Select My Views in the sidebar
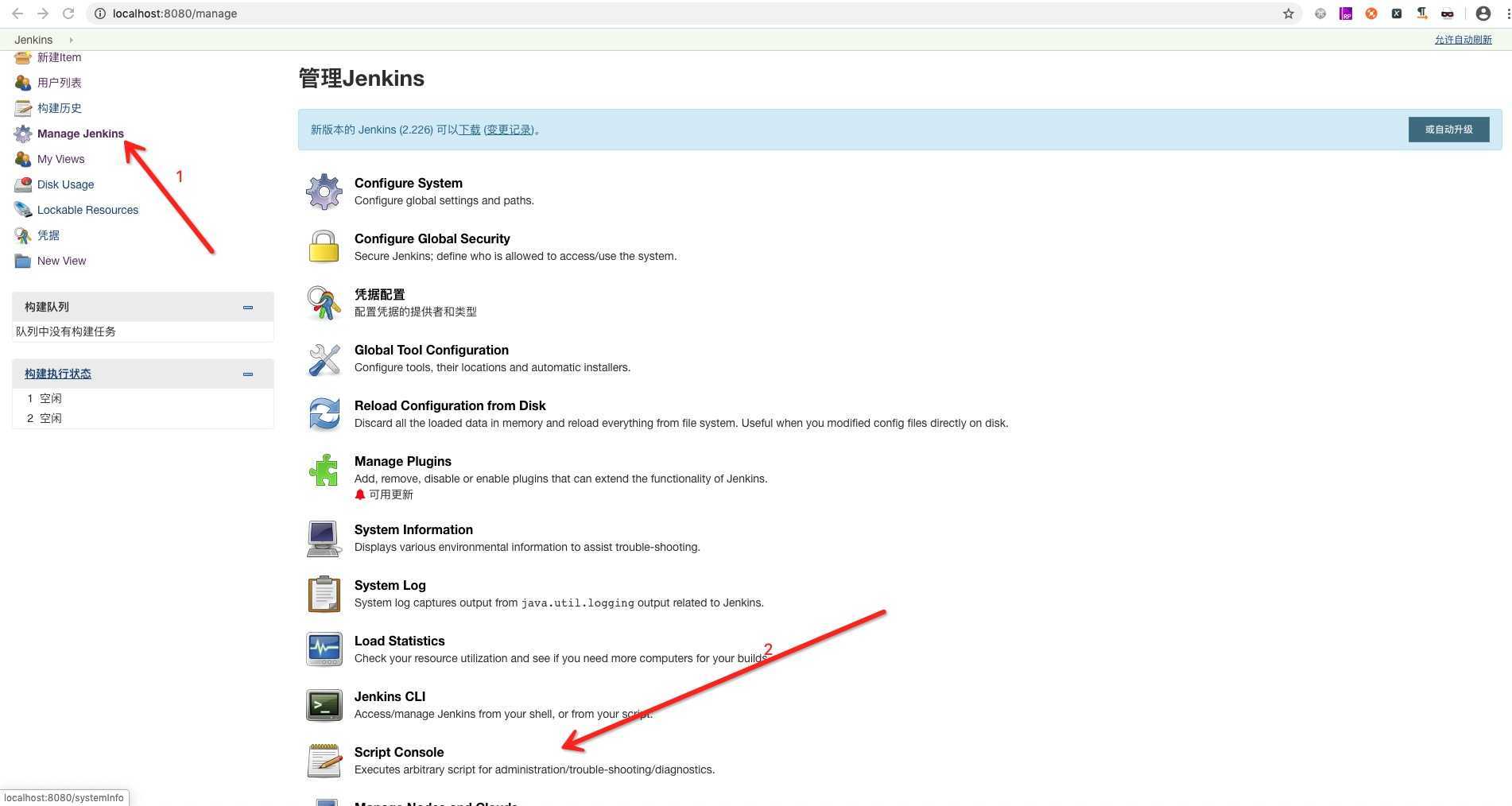Screen dimensions: 1512x806 (x=61, y=159)
